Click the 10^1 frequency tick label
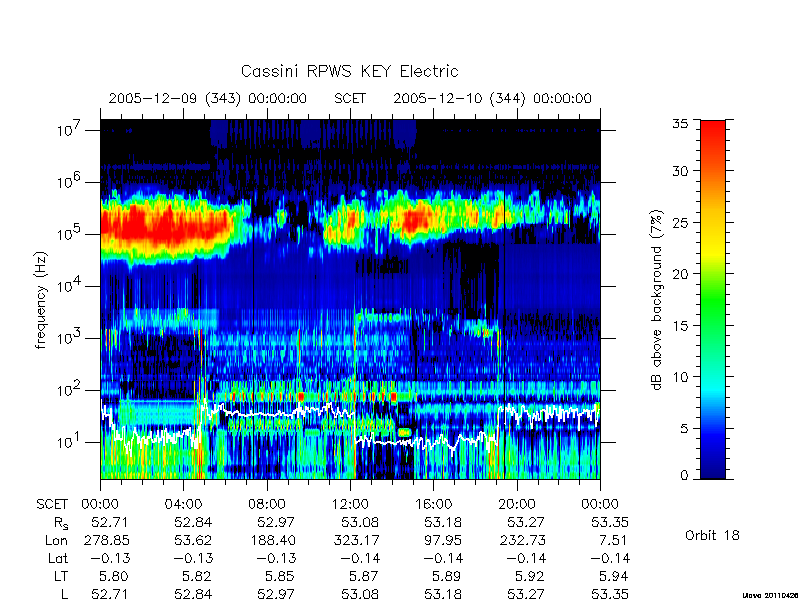 pos(68,441)
